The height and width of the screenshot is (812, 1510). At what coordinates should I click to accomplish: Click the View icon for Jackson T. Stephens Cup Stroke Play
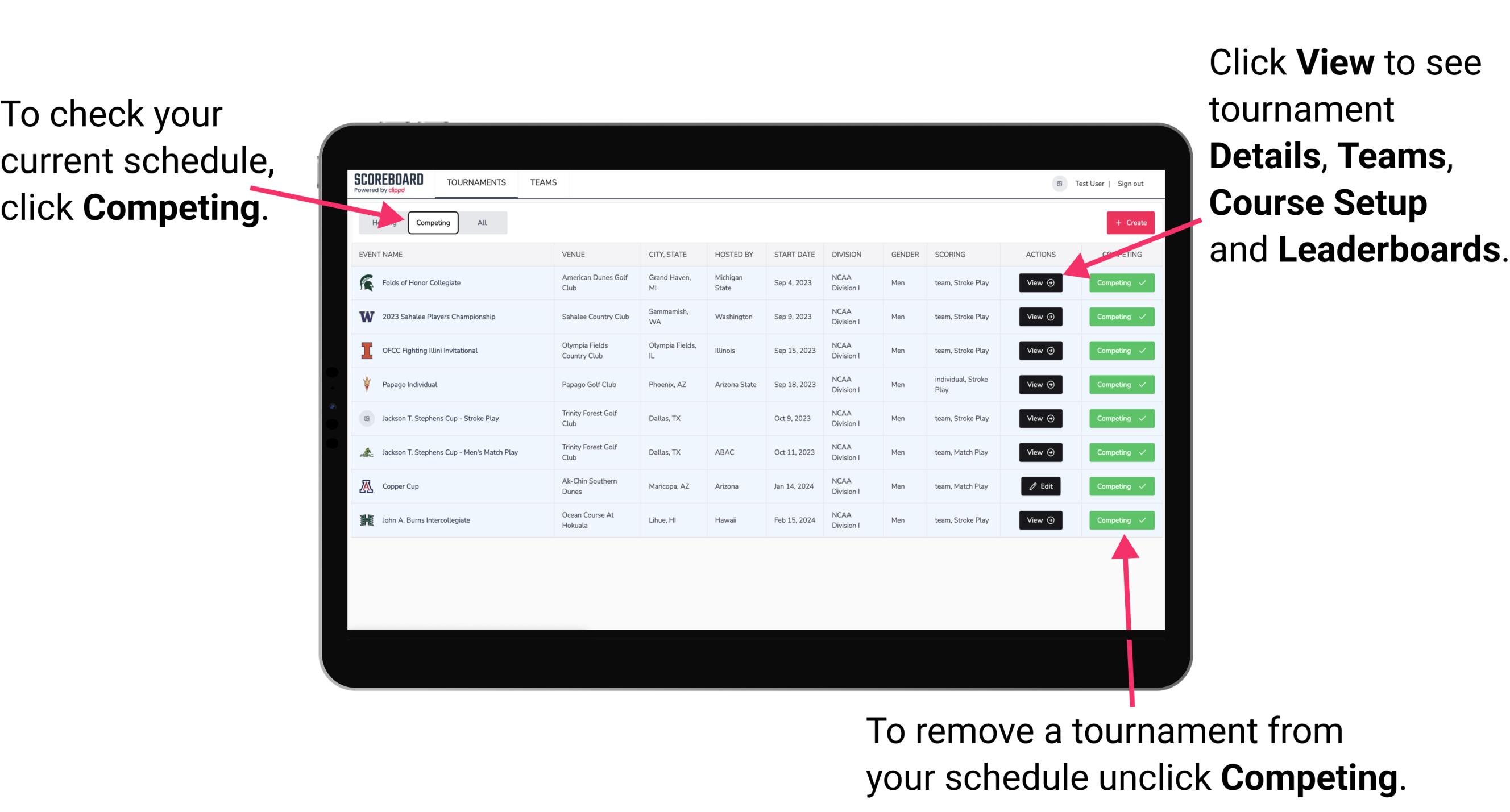pos(1039,419)
